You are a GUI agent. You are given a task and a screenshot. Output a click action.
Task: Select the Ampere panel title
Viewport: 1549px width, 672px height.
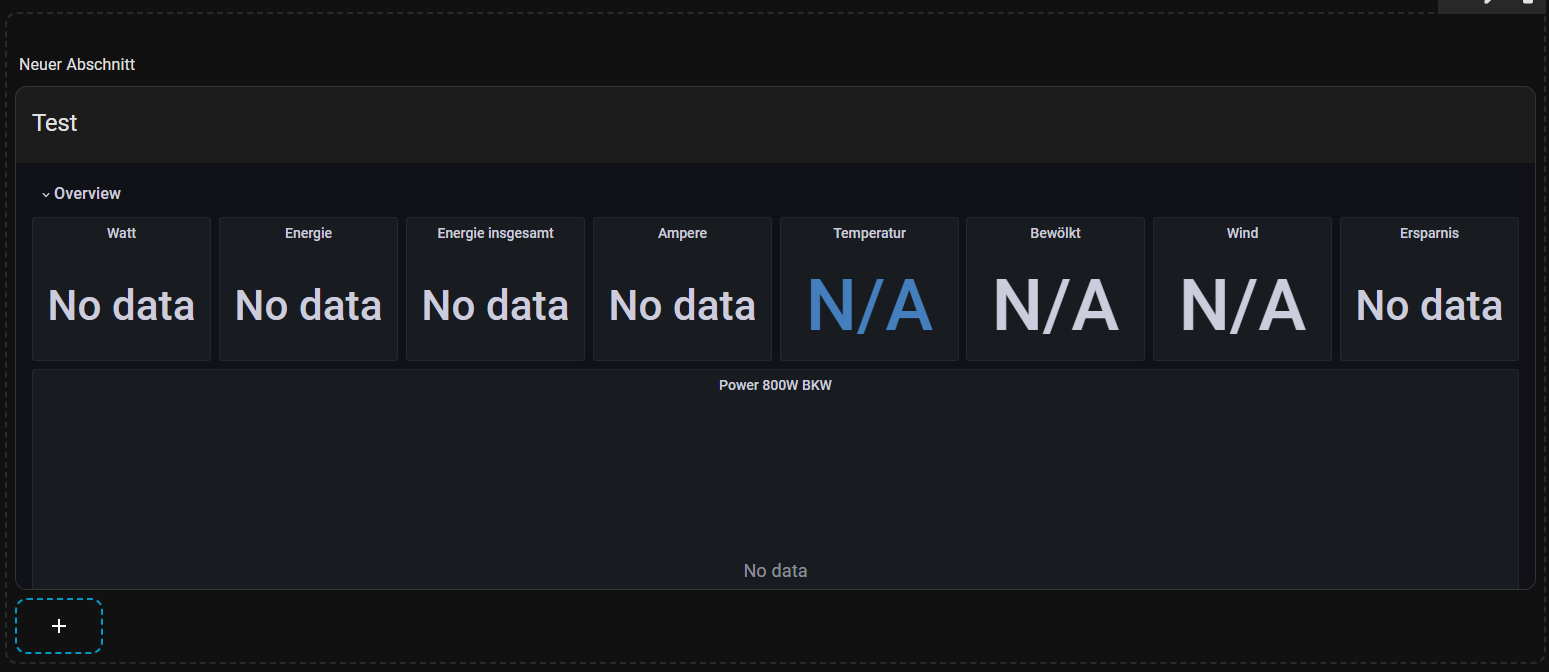682,233
